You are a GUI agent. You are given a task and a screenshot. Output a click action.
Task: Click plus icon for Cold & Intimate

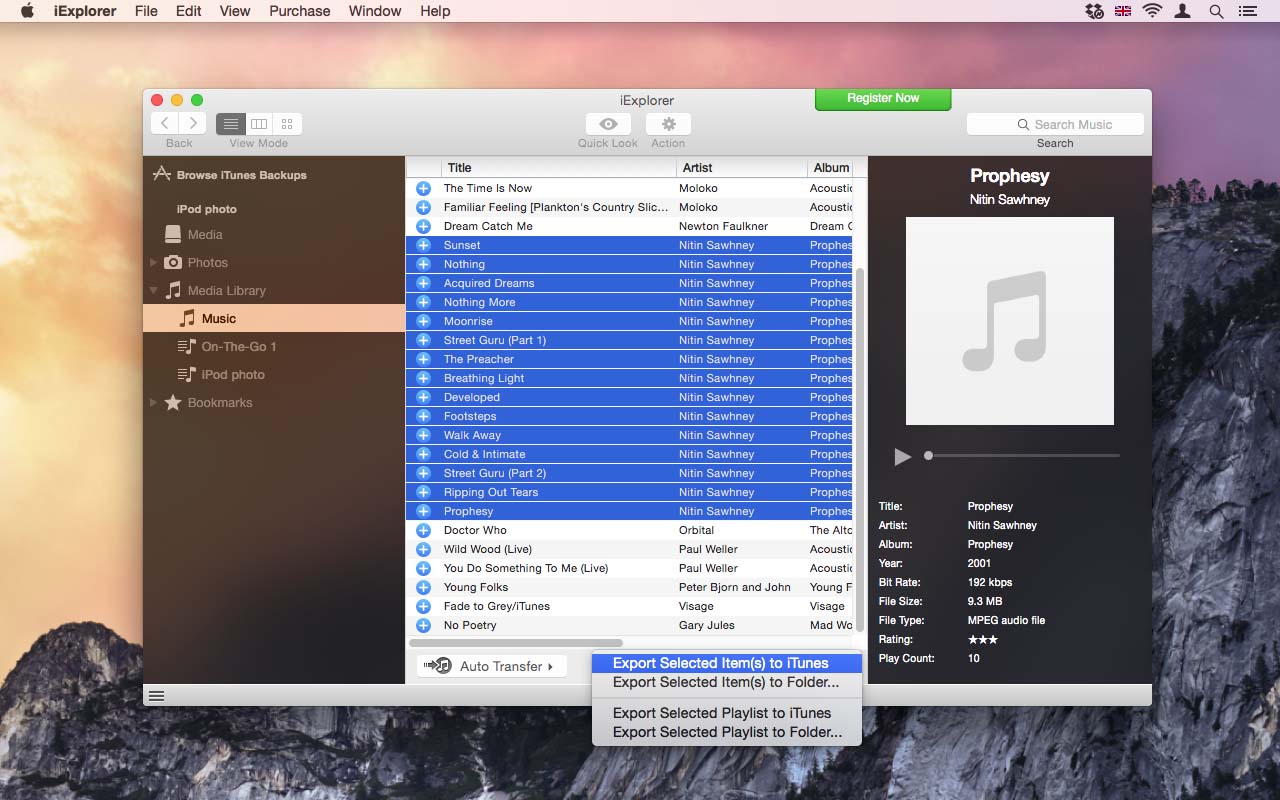coord(423,454)
